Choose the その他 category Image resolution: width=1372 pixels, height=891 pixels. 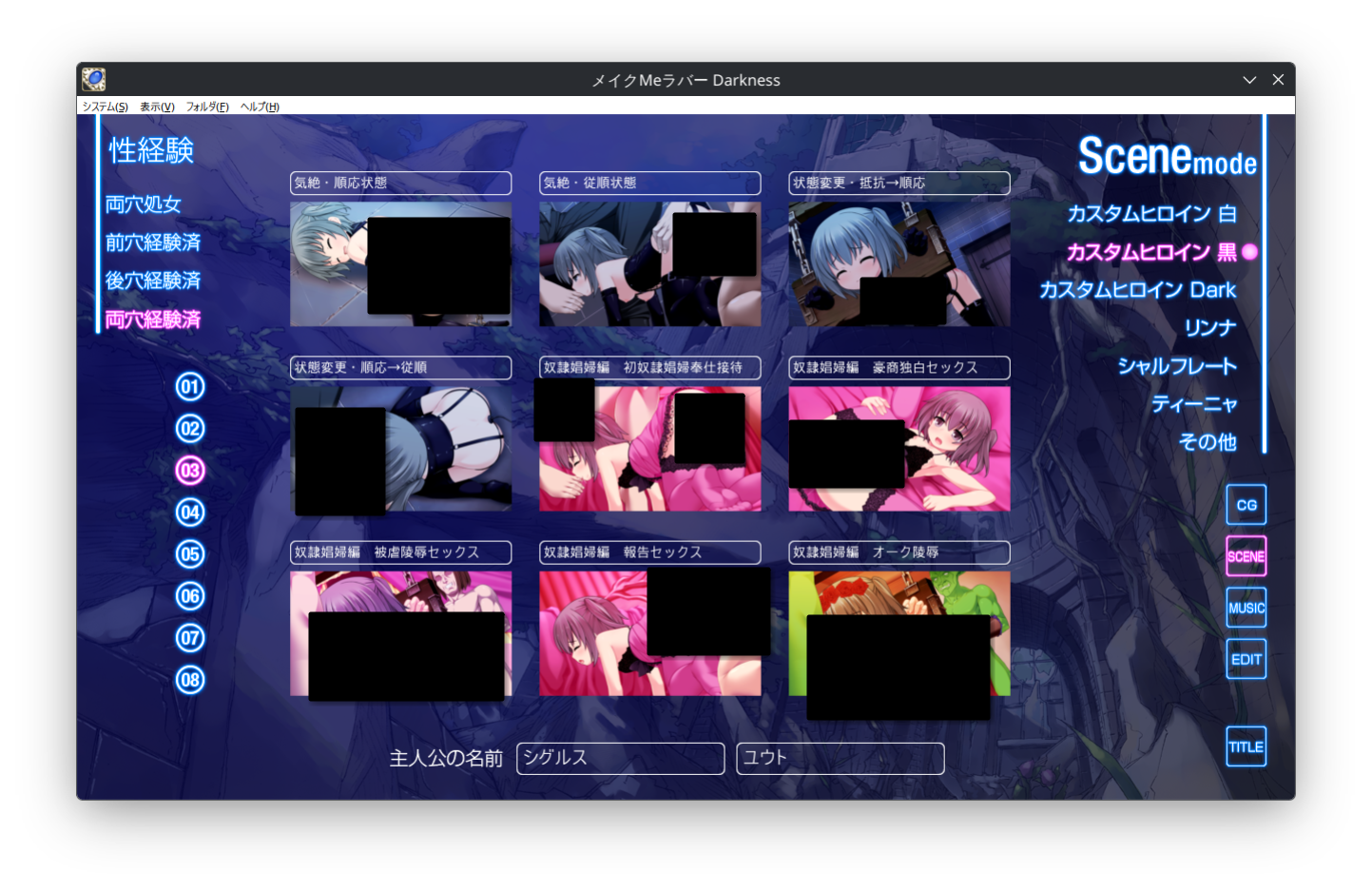1208,442
